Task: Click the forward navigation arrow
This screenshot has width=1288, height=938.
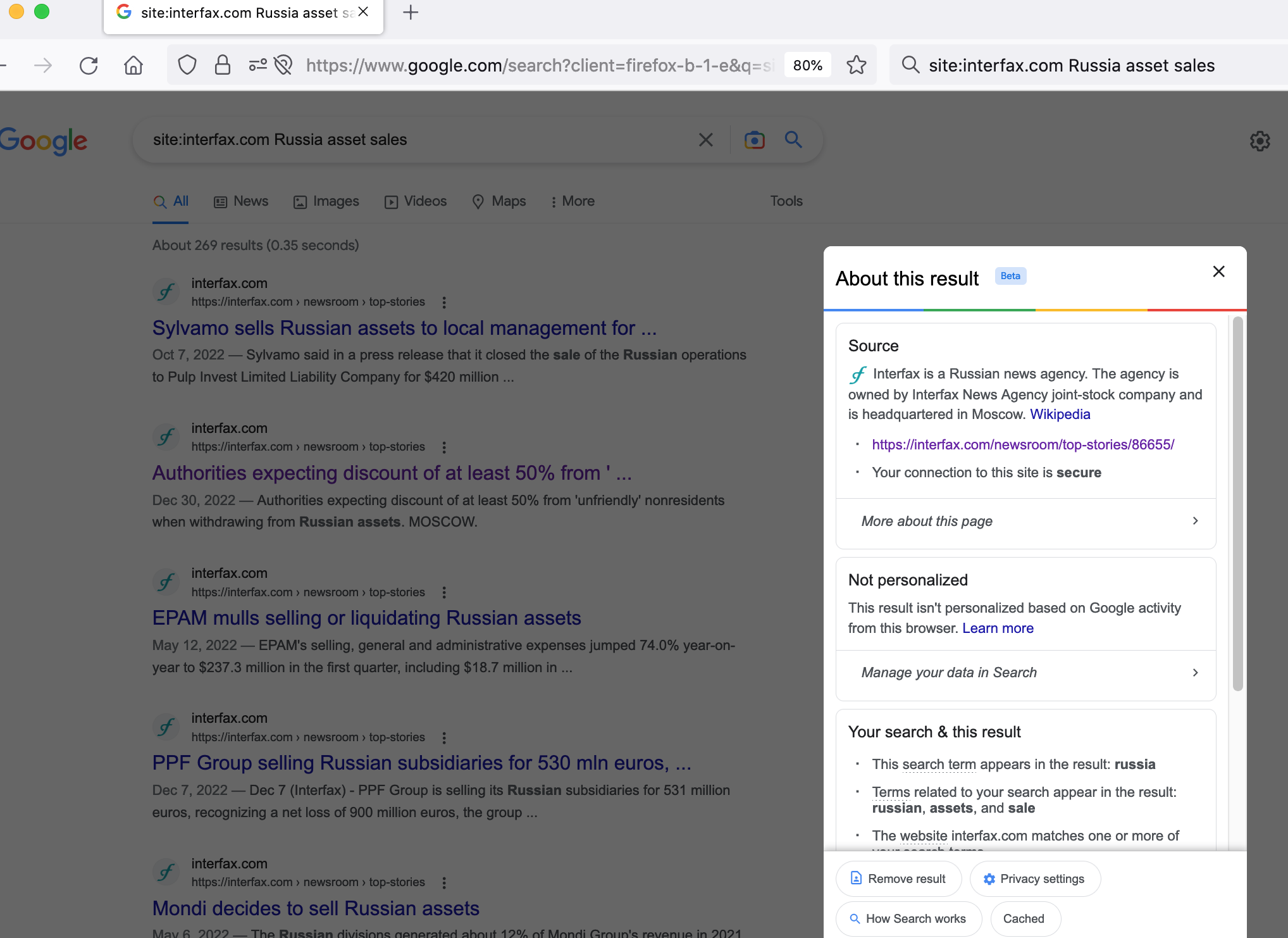Action: point(43,65)
